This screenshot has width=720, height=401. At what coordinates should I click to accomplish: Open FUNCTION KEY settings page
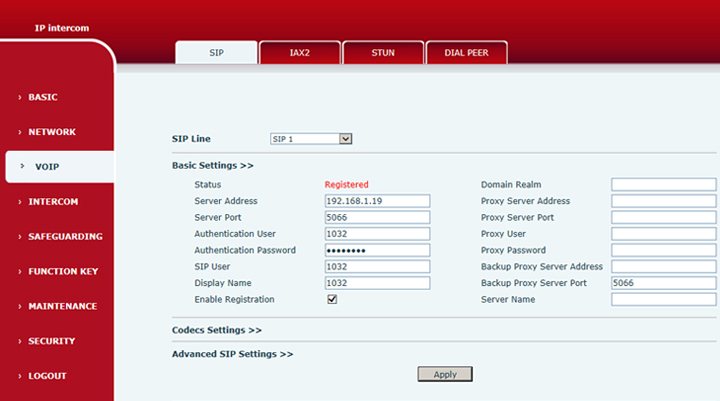(x=62, y=271)
